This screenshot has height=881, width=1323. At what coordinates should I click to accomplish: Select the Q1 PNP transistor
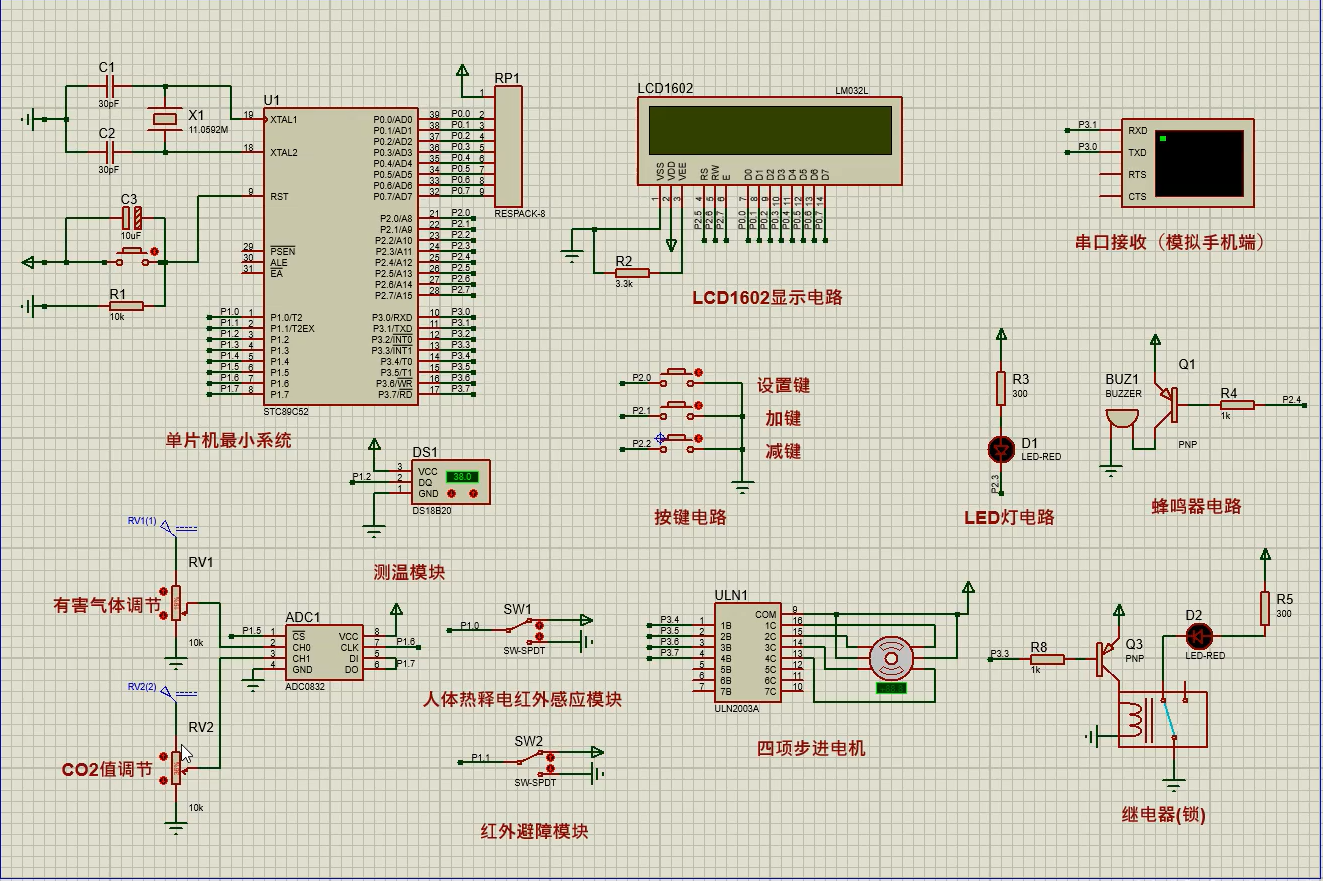click(x=1166, y=405)
